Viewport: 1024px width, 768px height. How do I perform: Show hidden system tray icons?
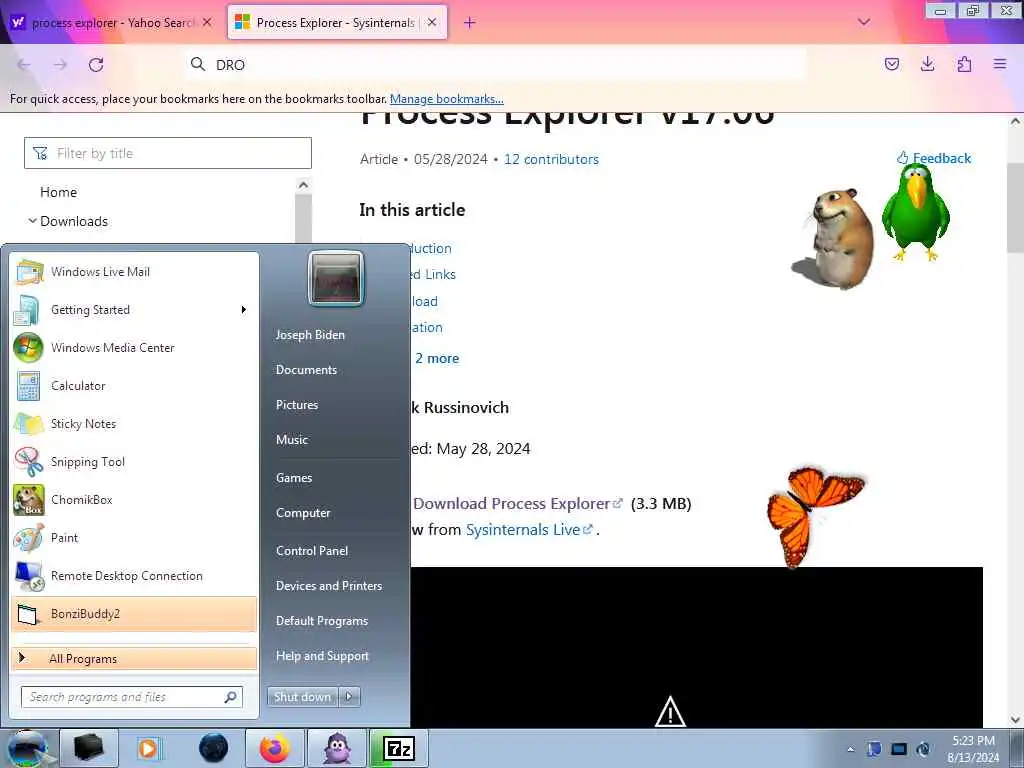[x=850, y=749]
